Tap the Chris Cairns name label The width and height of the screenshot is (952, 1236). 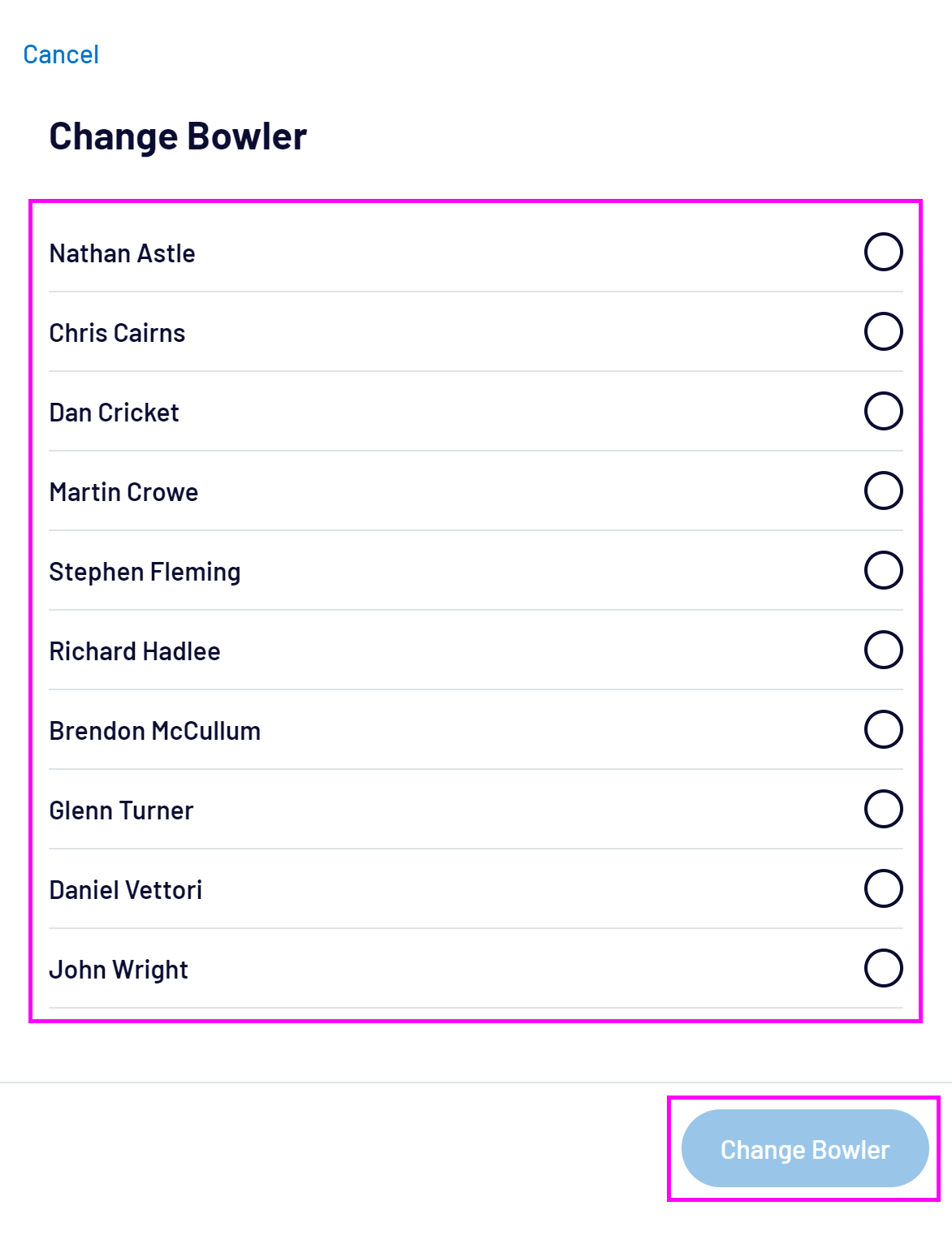(118, 333)
